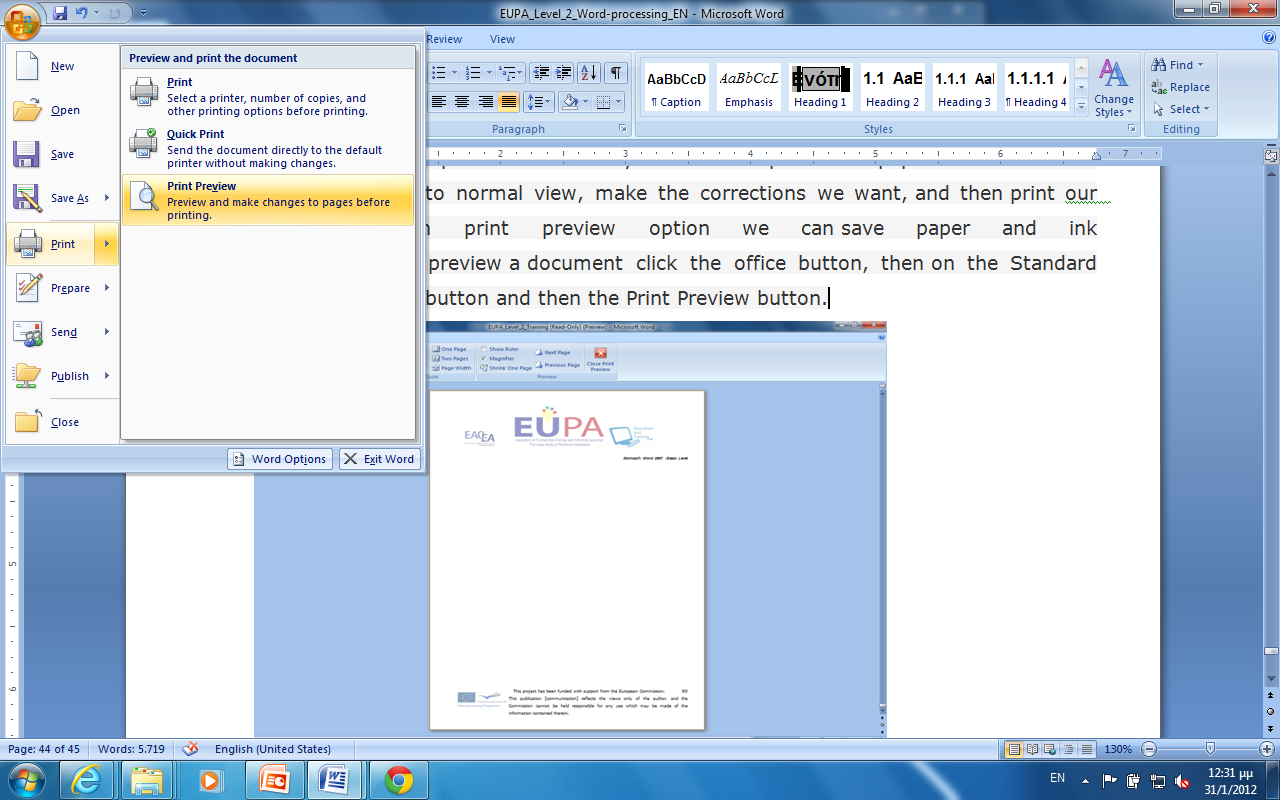1280x800 pixels.
Task: Switch to Outline view
Action: [x=1069, y=749]
